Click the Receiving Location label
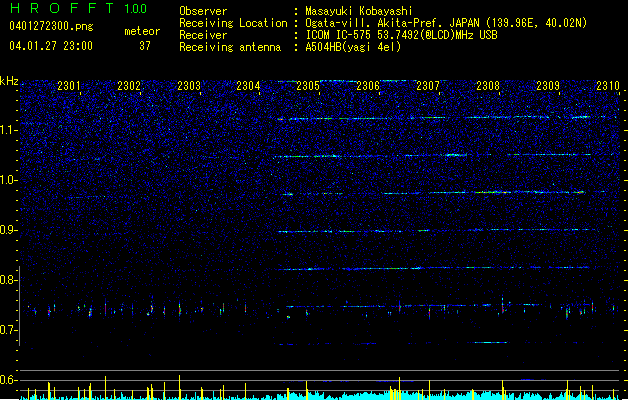Viewport: 629px width, 400px height. [233, 23]
